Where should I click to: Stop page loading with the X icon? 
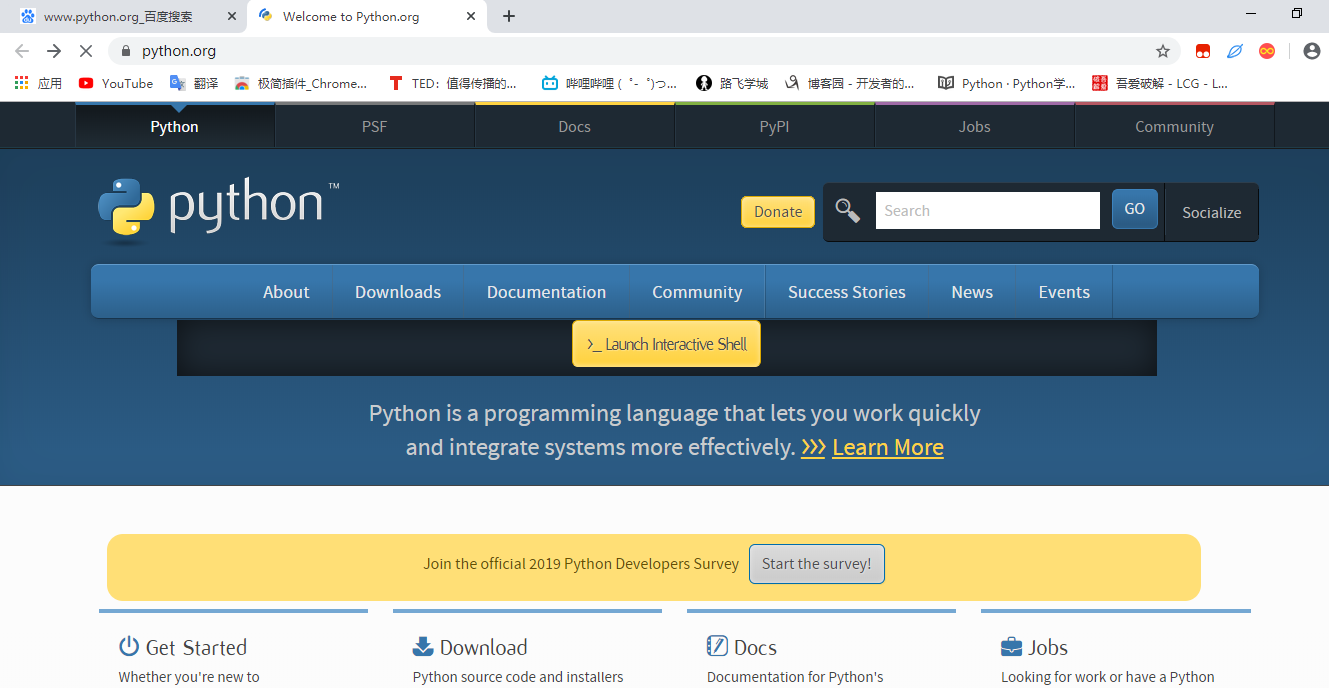[86, 51]
